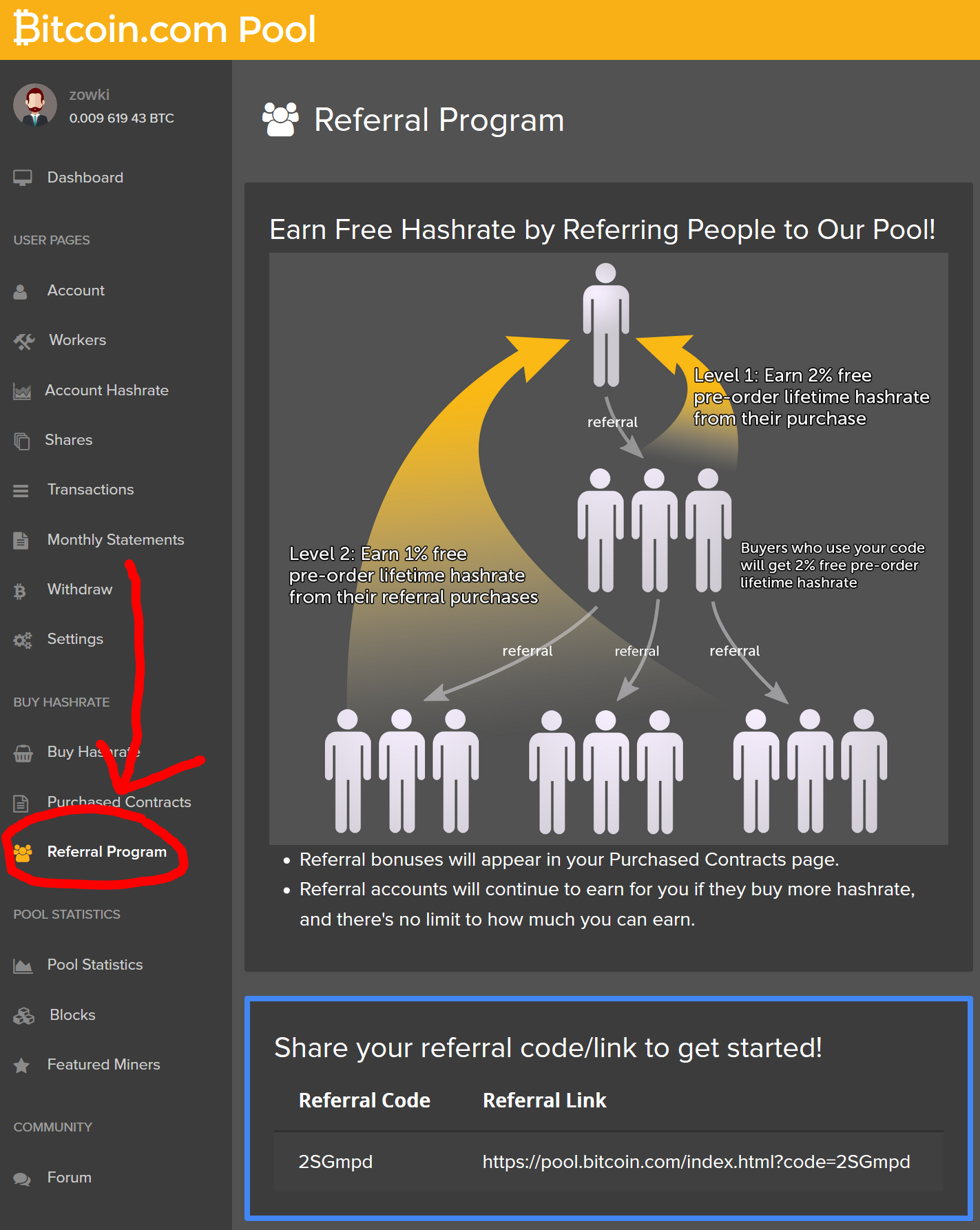
Task: Click the bitcoin icon beside Withdraw
Action: (x=20, y=591)
